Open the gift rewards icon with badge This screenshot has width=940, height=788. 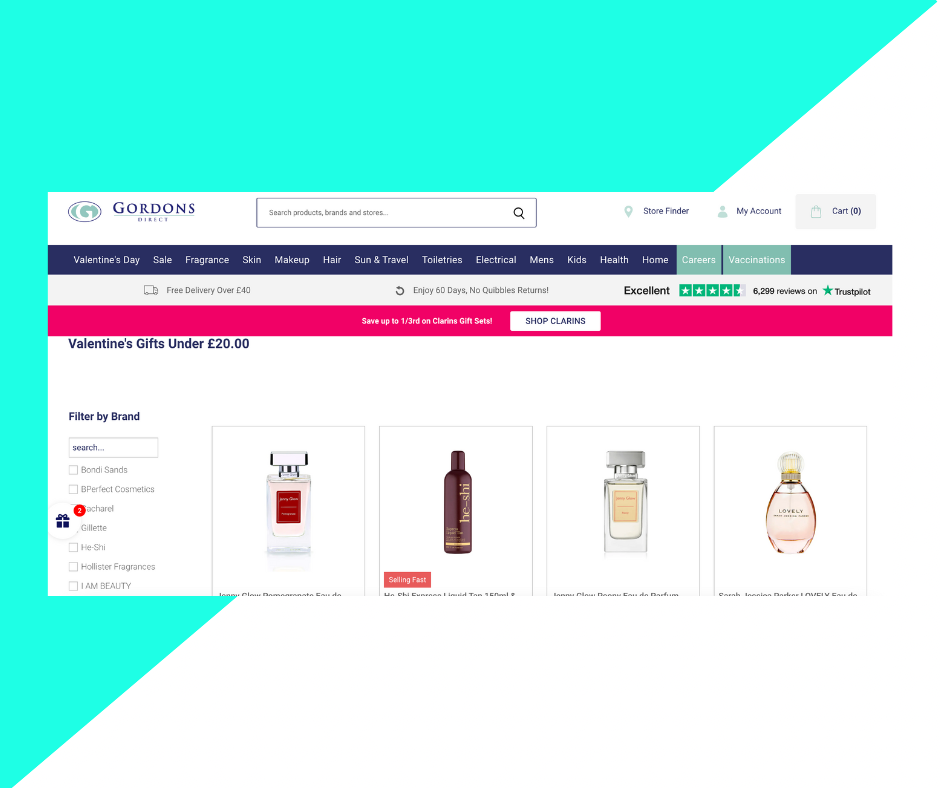click(63, 521)
